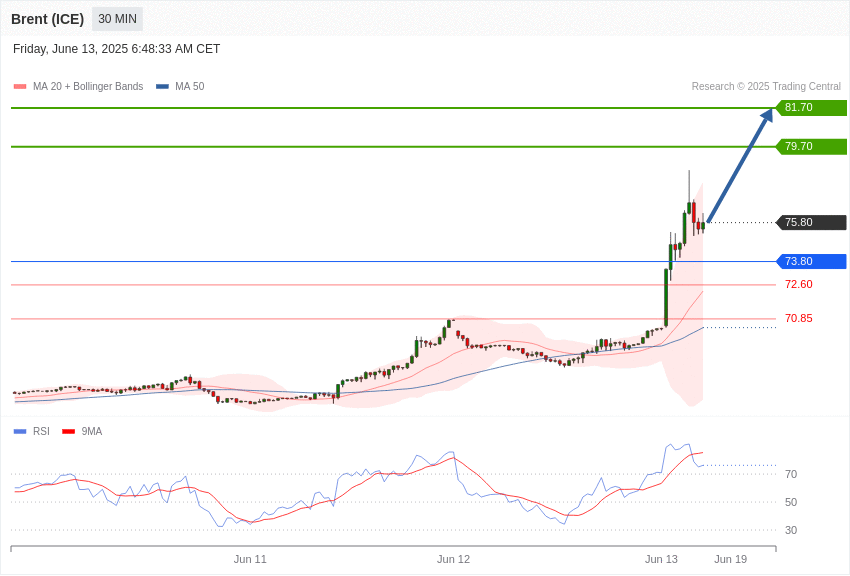
Task: Click the Research © 2025 Trading Central text
Action: point(766,87)
